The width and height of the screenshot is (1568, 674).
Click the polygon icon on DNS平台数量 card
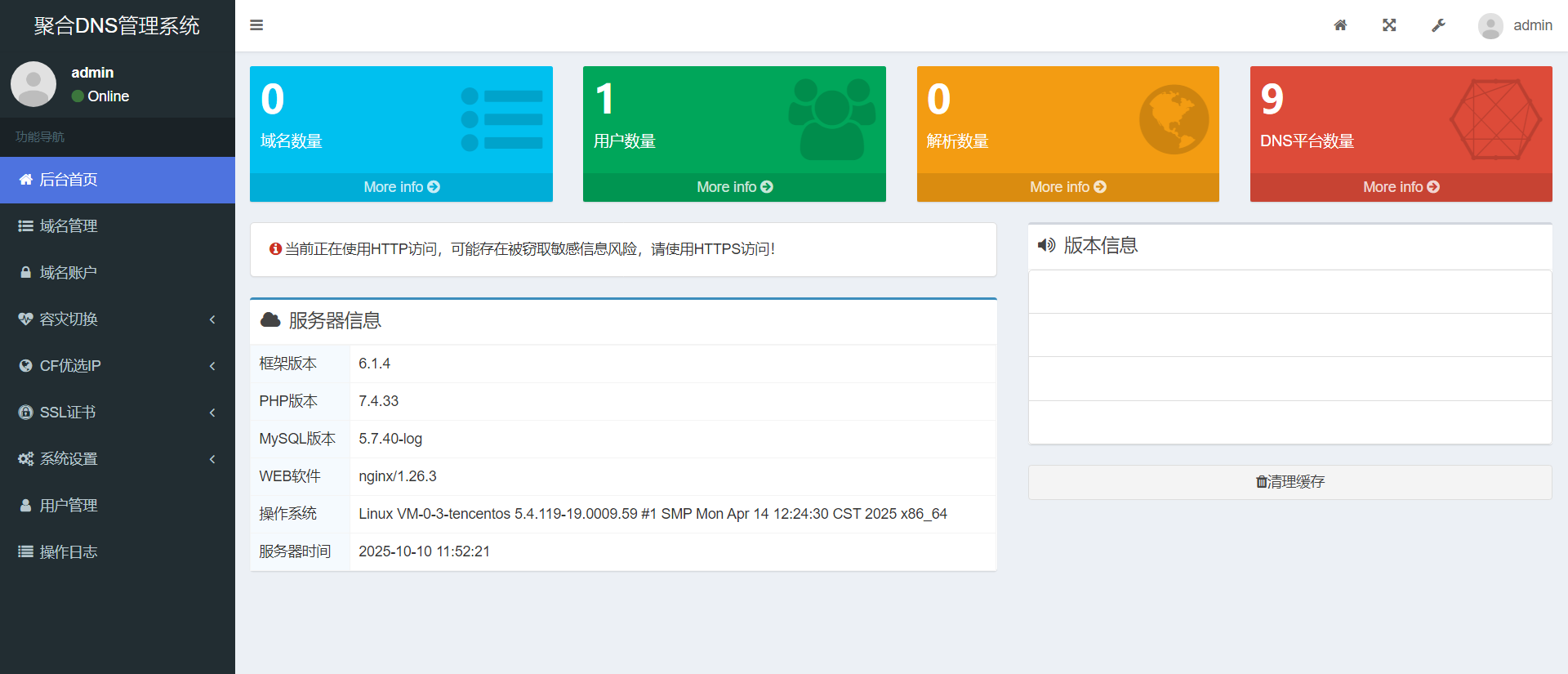pos(1495,120)
